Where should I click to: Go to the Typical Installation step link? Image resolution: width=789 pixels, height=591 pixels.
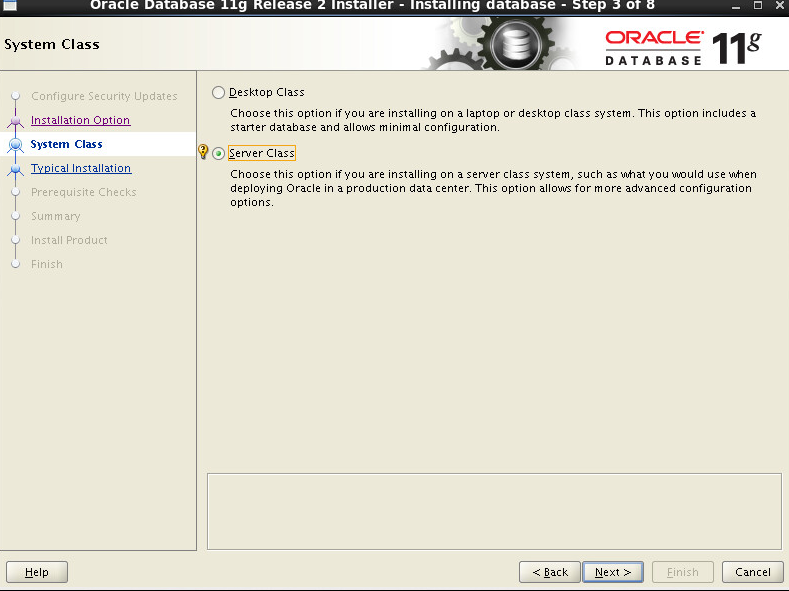point(81,168)
